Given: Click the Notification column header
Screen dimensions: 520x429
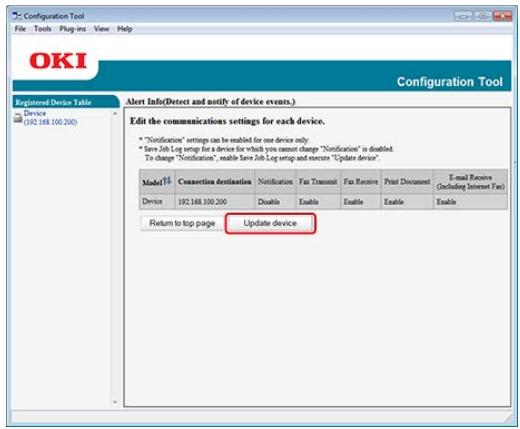Looking at the screenshot, I should (275, 182).
